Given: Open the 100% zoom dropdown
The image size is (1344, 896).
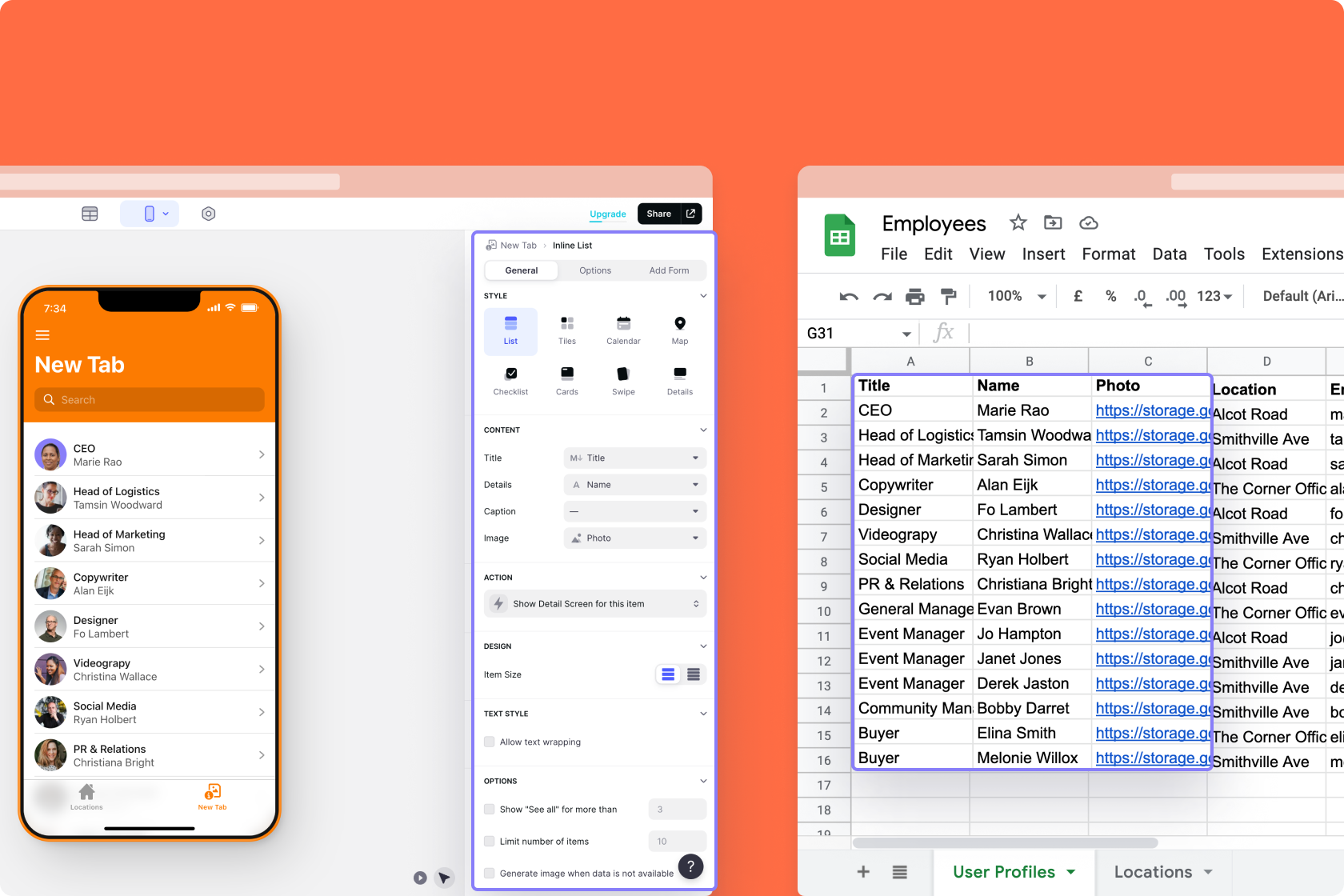Looking at the screenshot, I should 1016,297.
